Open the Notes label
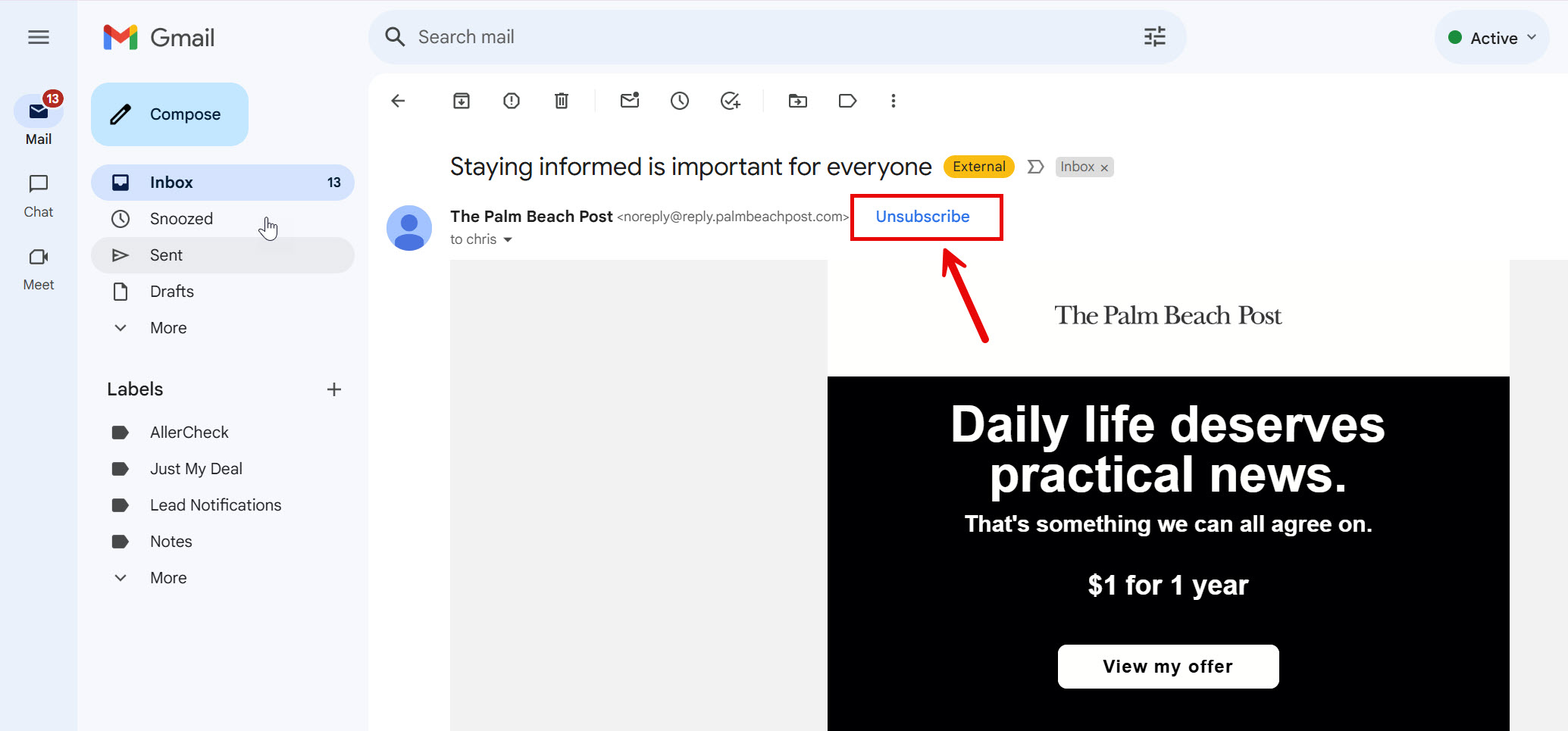 223,542
